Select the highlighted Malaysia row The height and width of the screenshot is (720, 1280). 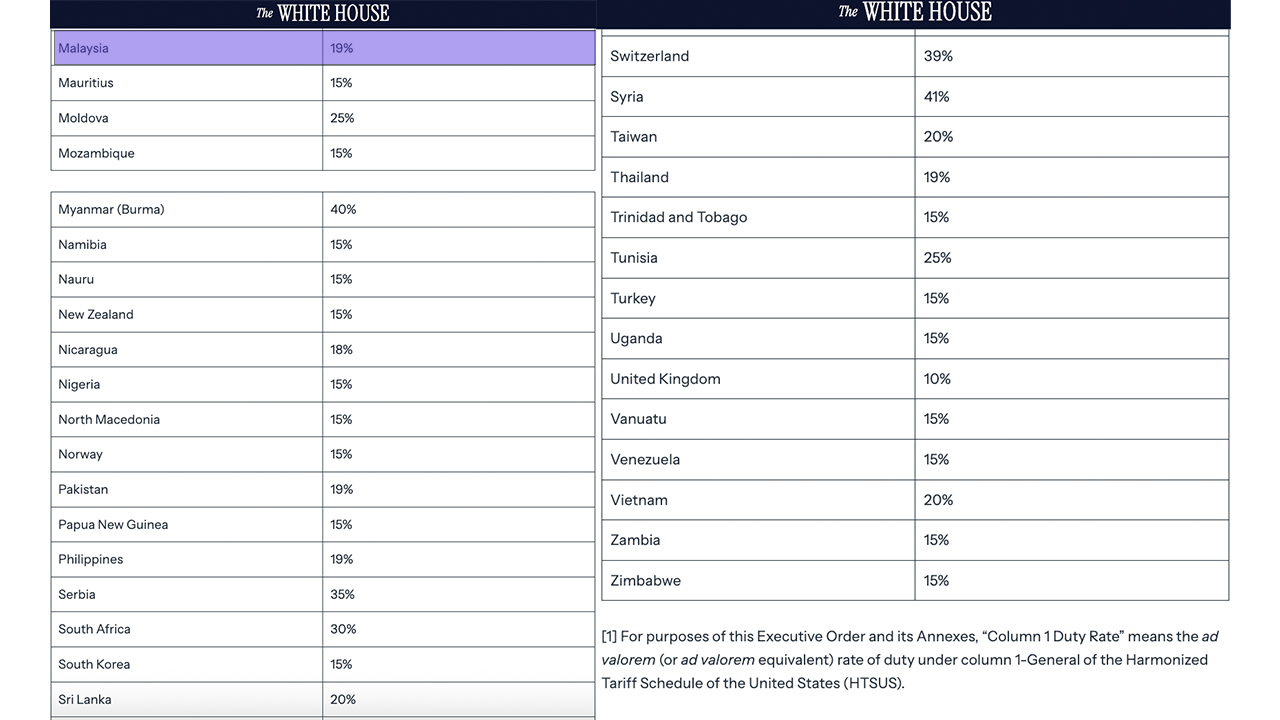click(324, 48)
